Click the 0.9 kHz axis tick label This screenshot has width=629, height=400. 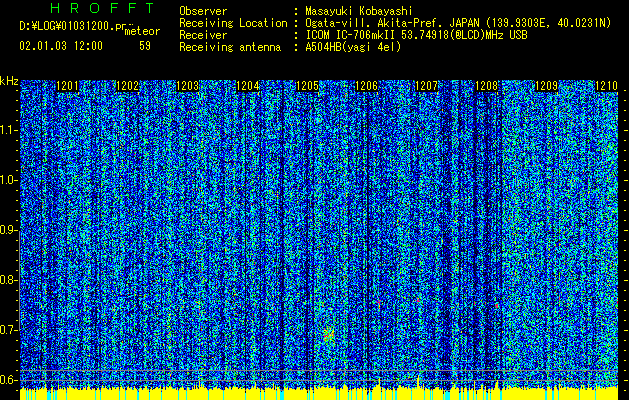point(8,230)
